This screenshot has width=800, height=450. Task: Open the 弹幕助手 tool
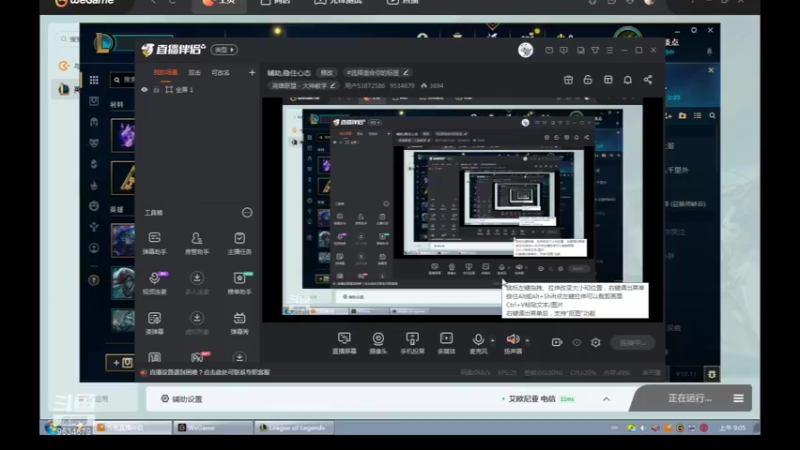[154, 243]
